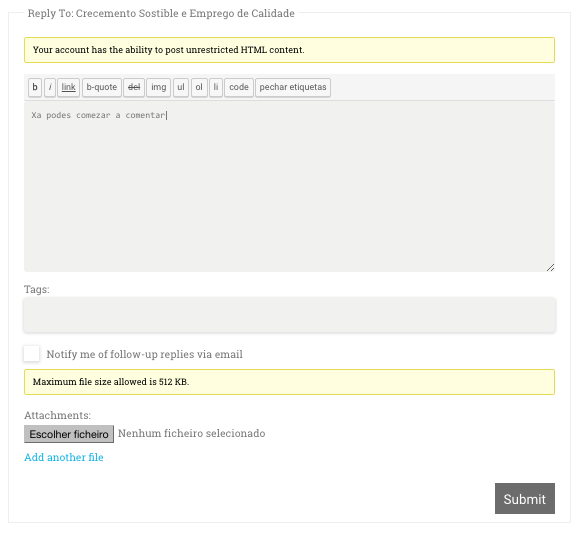Insert blockquote with b-quote button

coord(102,88)
